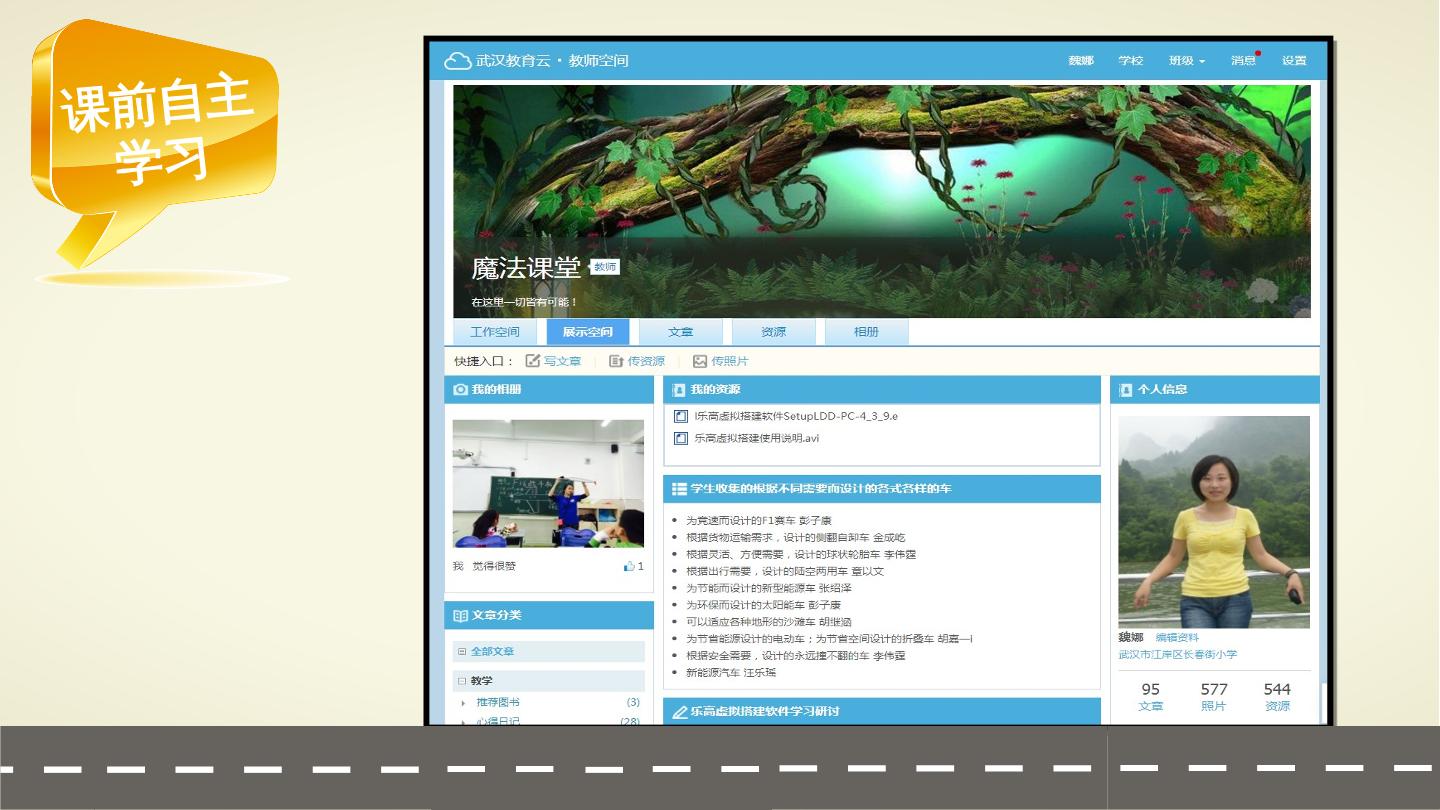The image size is (1440, 810).
Task: Open 武汉市江岸区长春街小学 school link
Action: point(1178,654)
